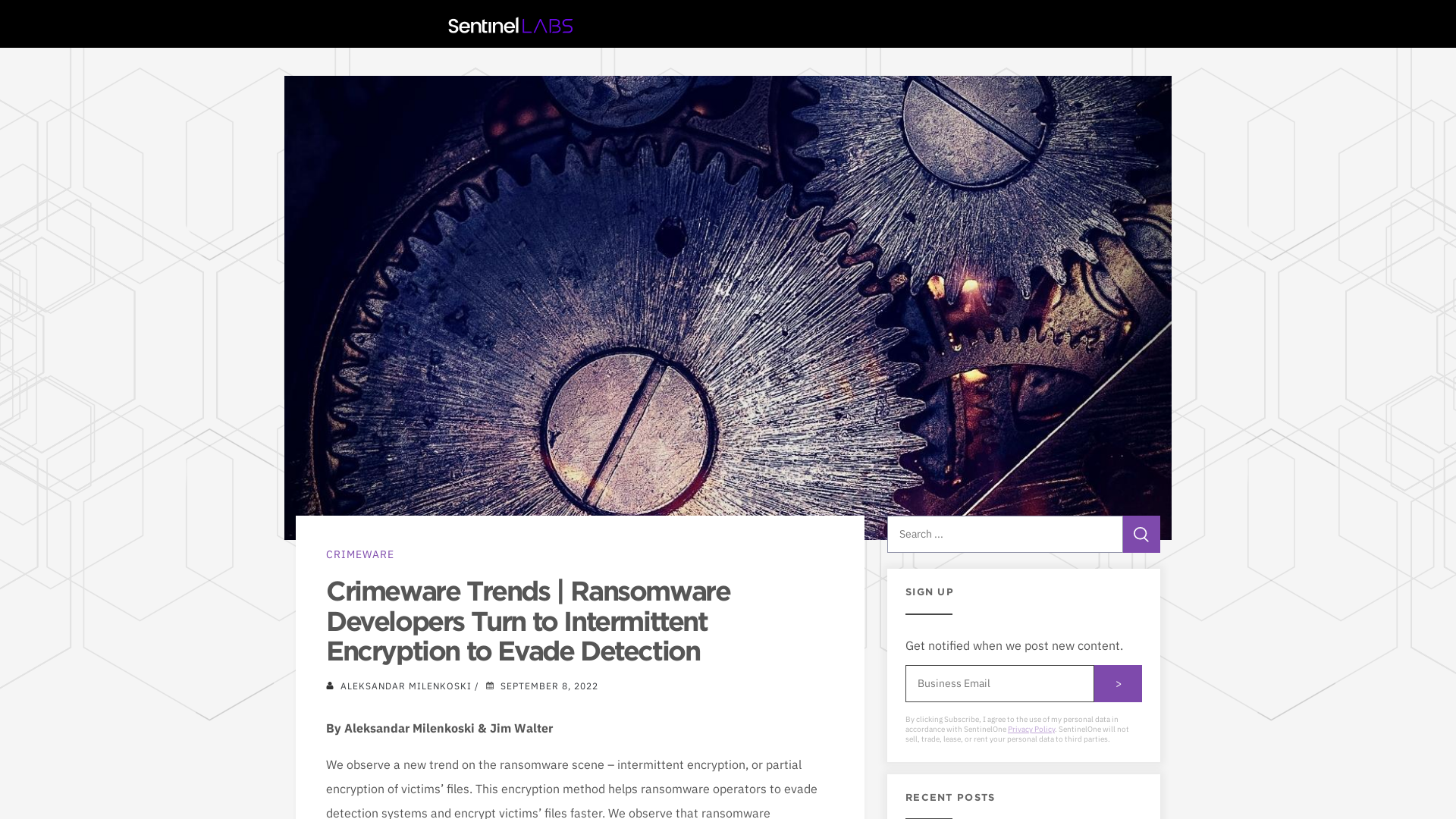Open the SEPTEMBER 8, 2022 date link
This screenshot has height=819, width=1456.
(x=548, y=686)
